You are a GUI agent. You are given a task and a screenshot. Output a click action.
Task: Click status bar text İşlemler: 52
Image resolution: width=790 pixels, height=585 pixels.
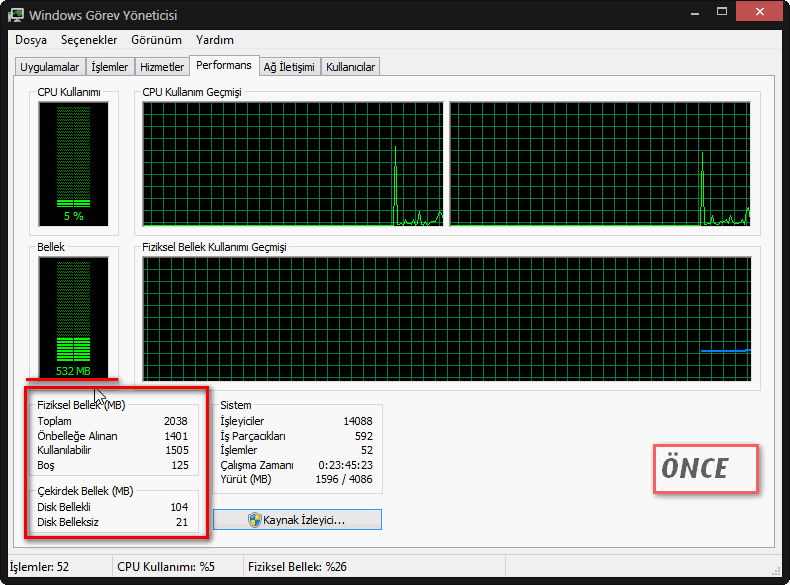tap(39, 567)
